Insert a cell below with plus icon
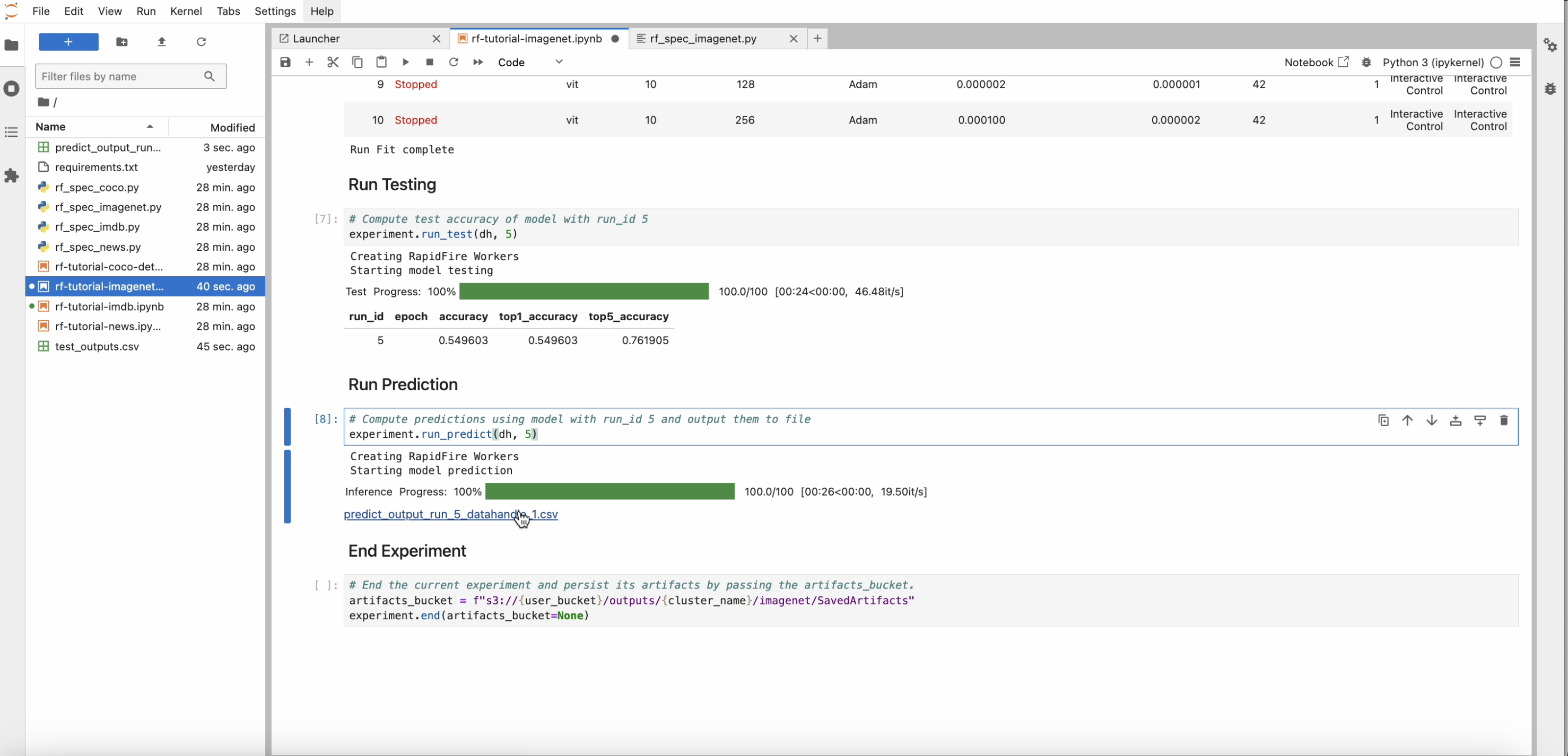The image size is (1568, 756). pyautogui.click(x=309, y=62)
